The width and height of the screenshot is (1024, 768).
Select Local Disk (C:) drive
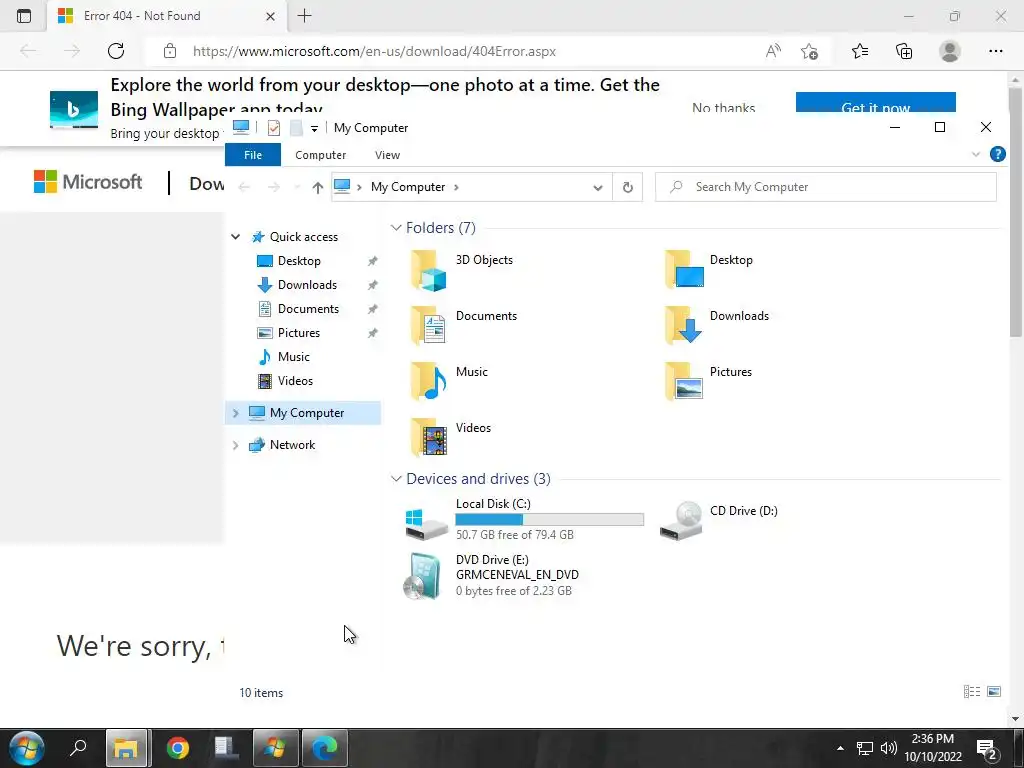click(524, 519)
